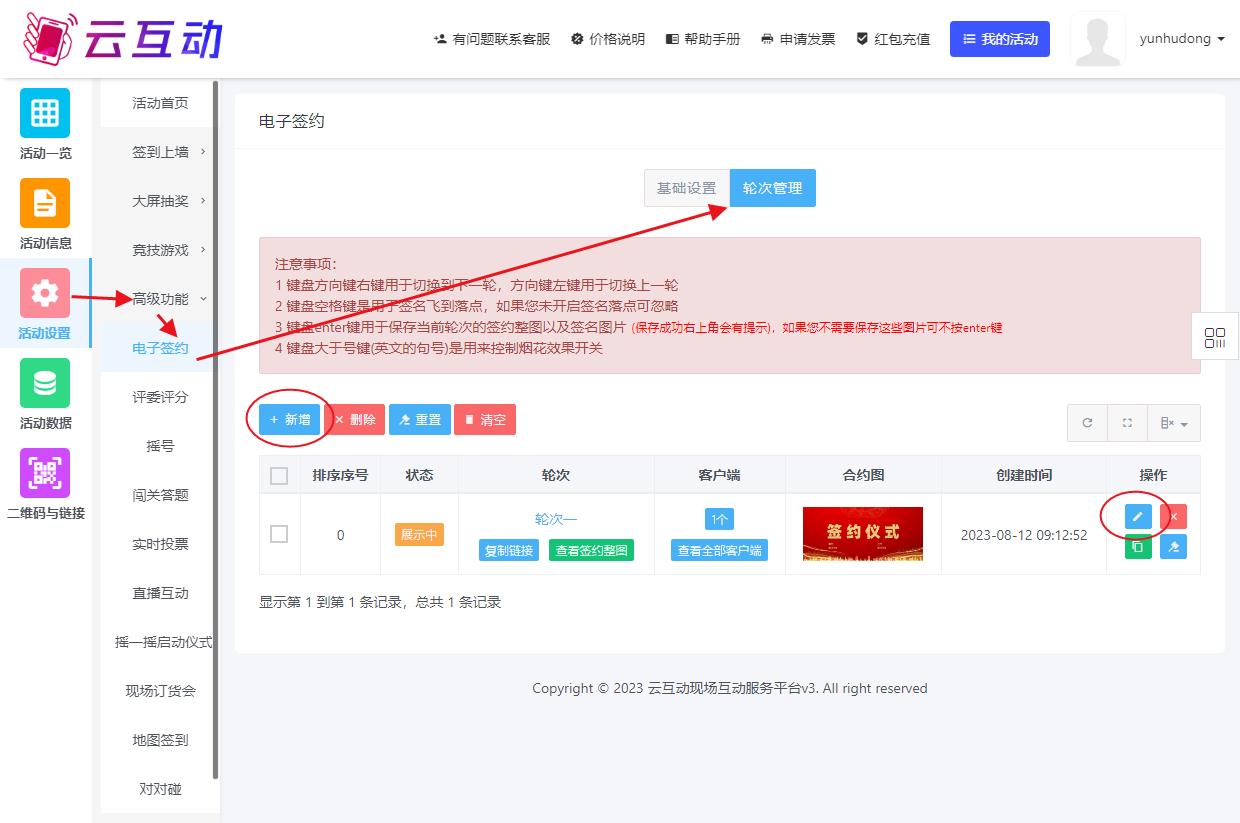Open the column visibility dropdown
Image resolution: width=1240 pixels, height=823 pixels.
[1174, 423]
